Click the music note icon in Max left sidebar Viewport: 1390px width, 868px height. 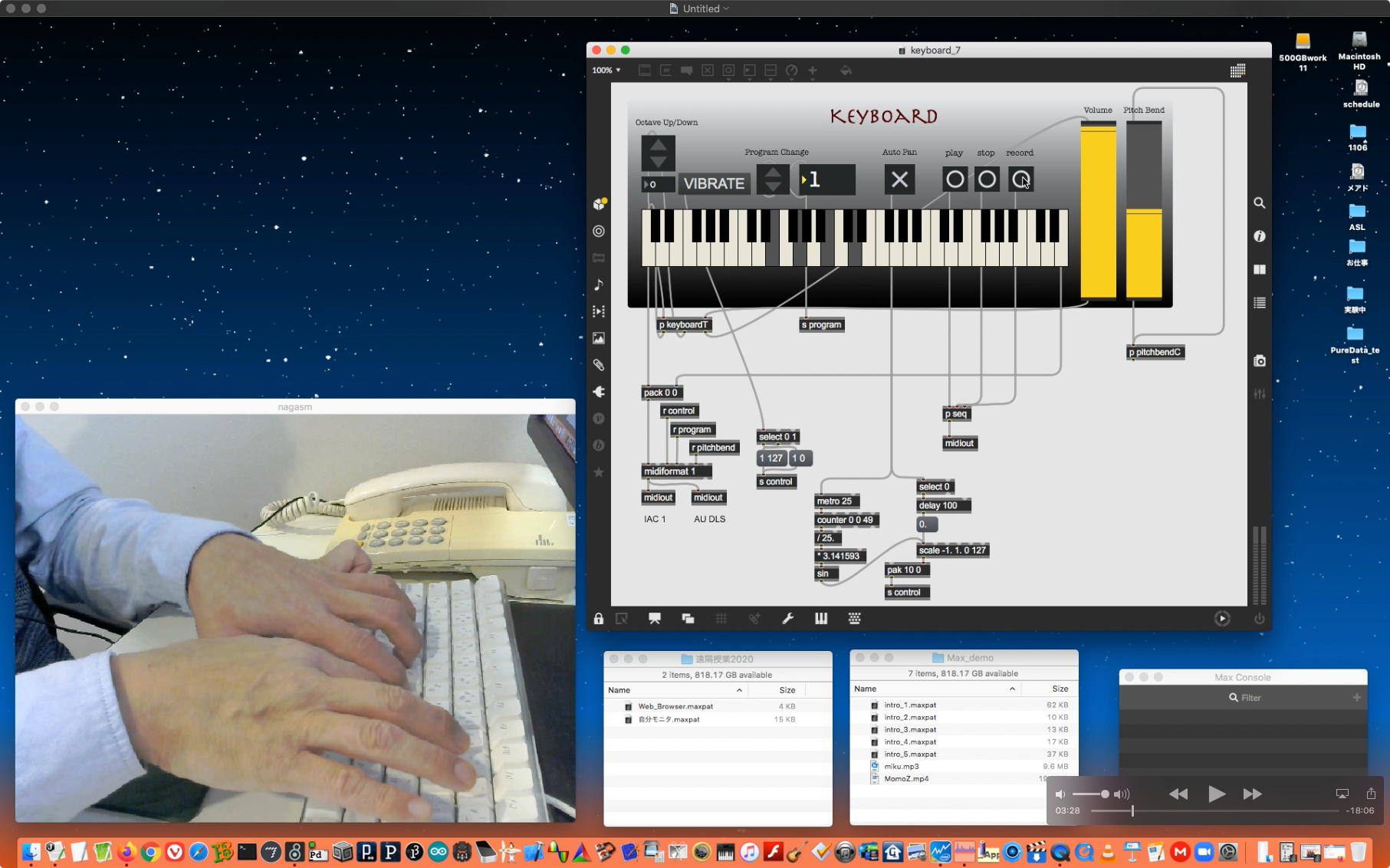point(599,284)
